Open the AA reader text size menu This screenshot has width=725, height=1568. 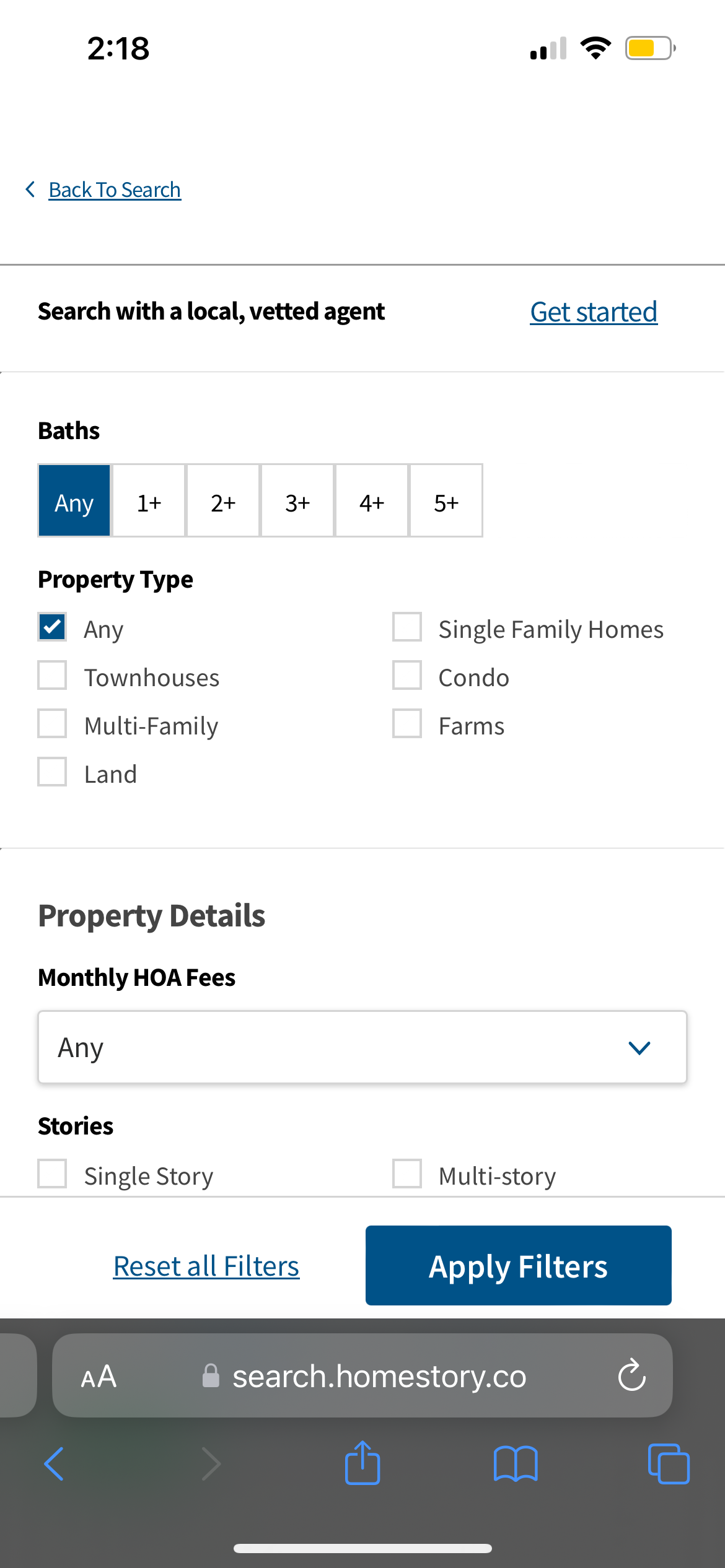click(99, 1376)
